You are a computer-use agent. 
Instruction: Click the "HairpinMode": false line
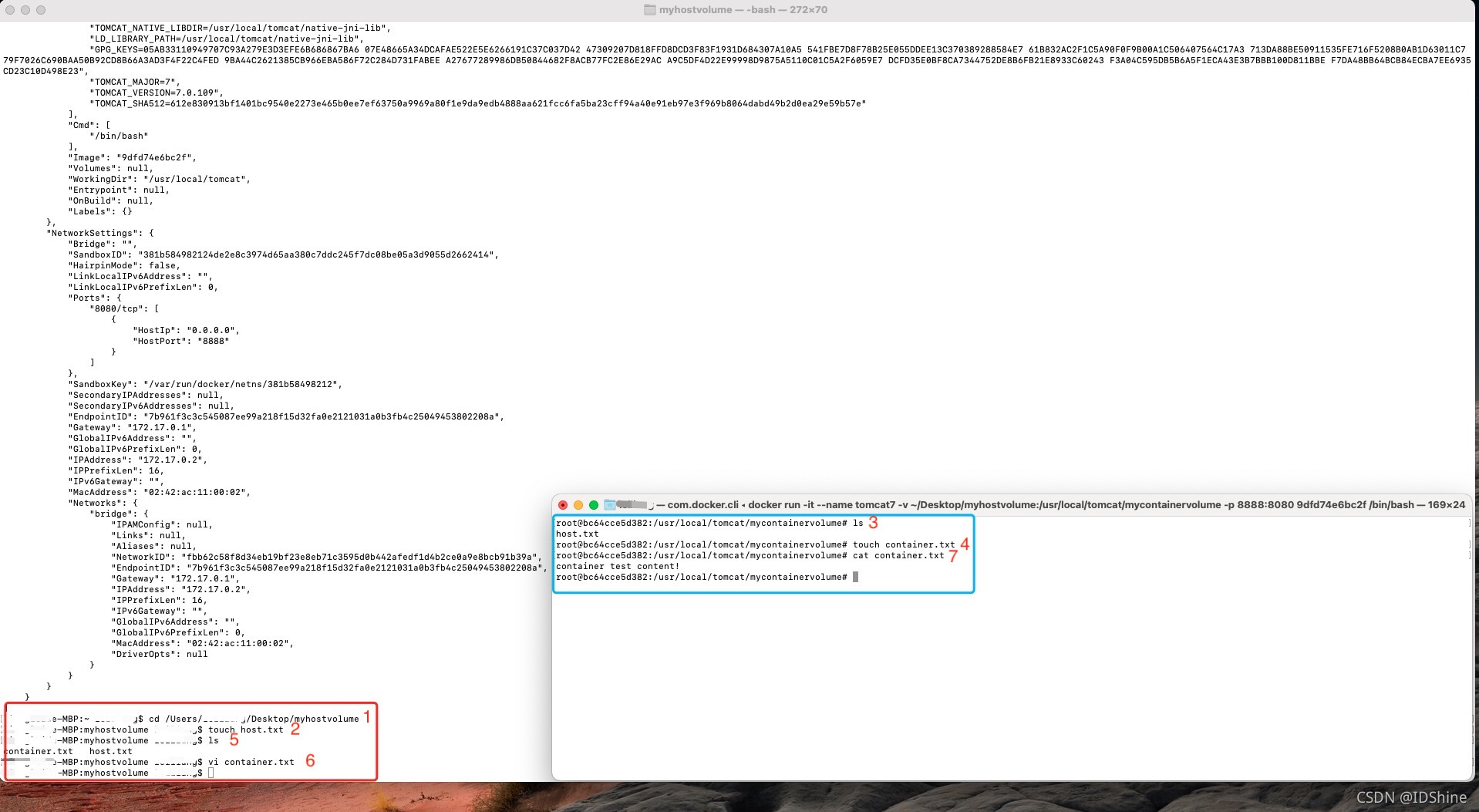[x=124, y=265]
